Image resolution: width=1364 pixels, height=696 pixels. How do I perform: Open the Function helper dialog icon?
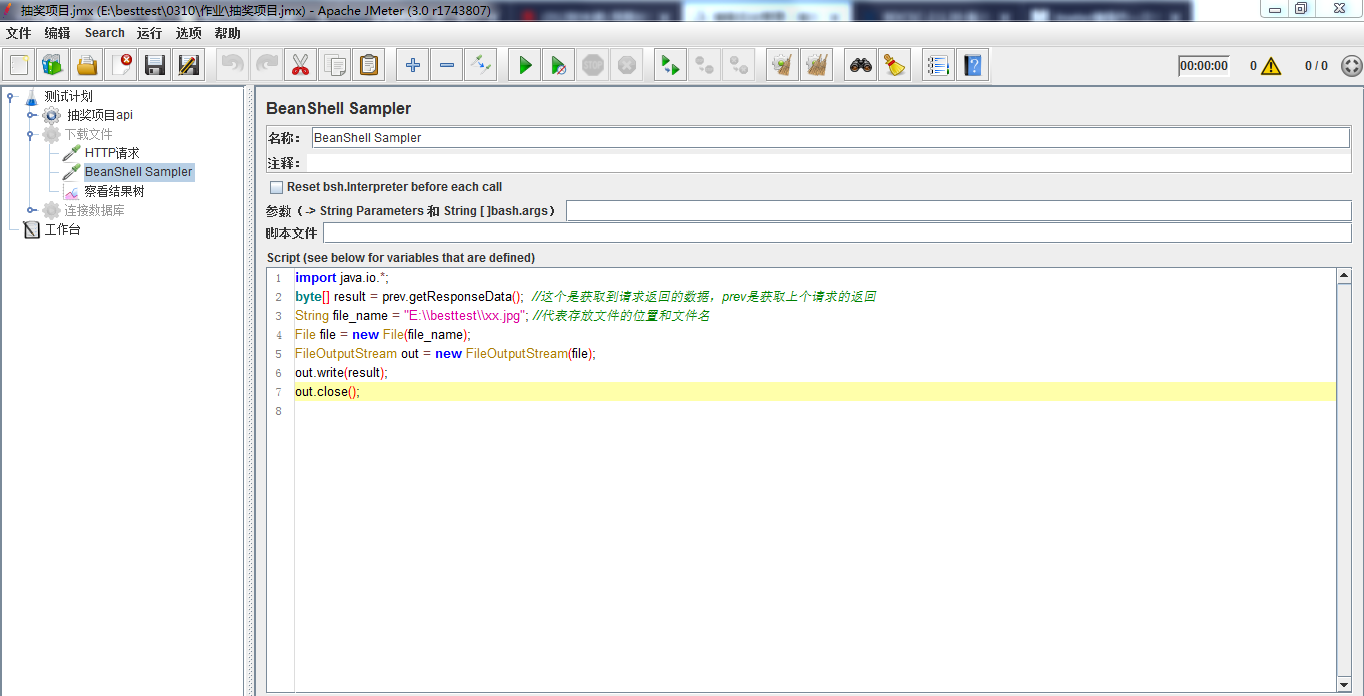click(x=939, y=66)
